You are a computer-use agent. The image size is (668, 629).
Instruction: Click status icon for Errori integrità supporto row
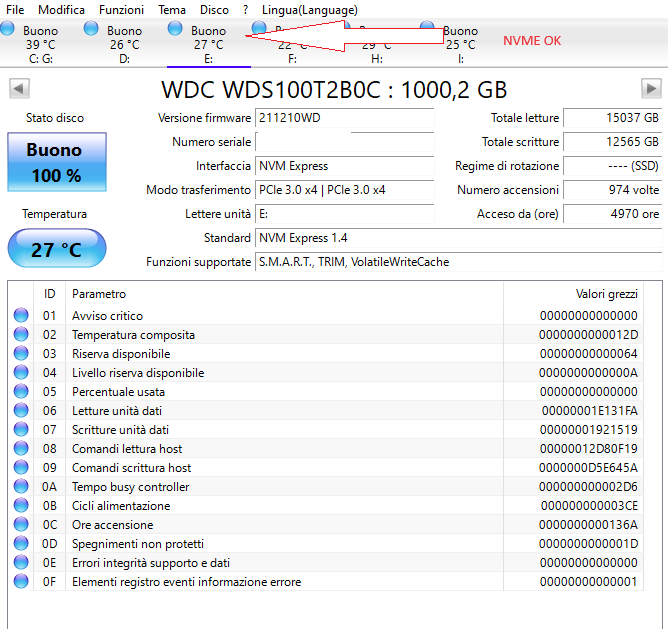tap(21, 563)
